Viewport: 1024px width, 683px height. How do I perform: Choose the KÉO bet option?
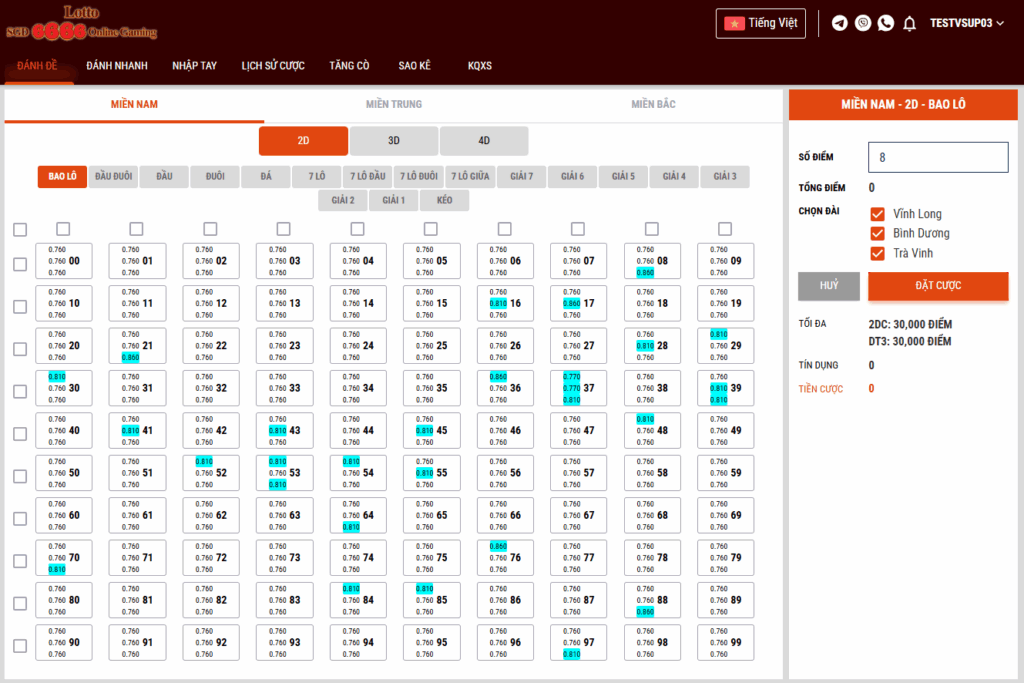[x=445, y=200]
